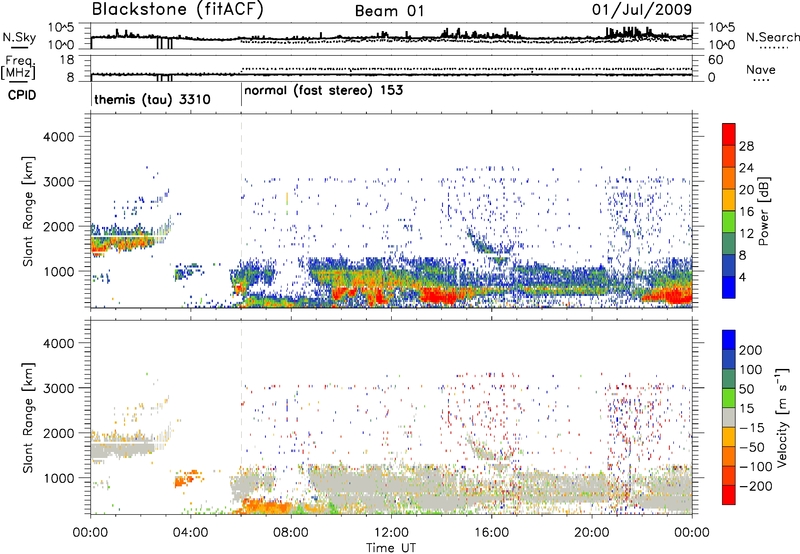Click the grey -15 to 15 velocity swatch
The width and height of the screenshot is (800, 554).
pyautogui.click(x=729, y=417)
